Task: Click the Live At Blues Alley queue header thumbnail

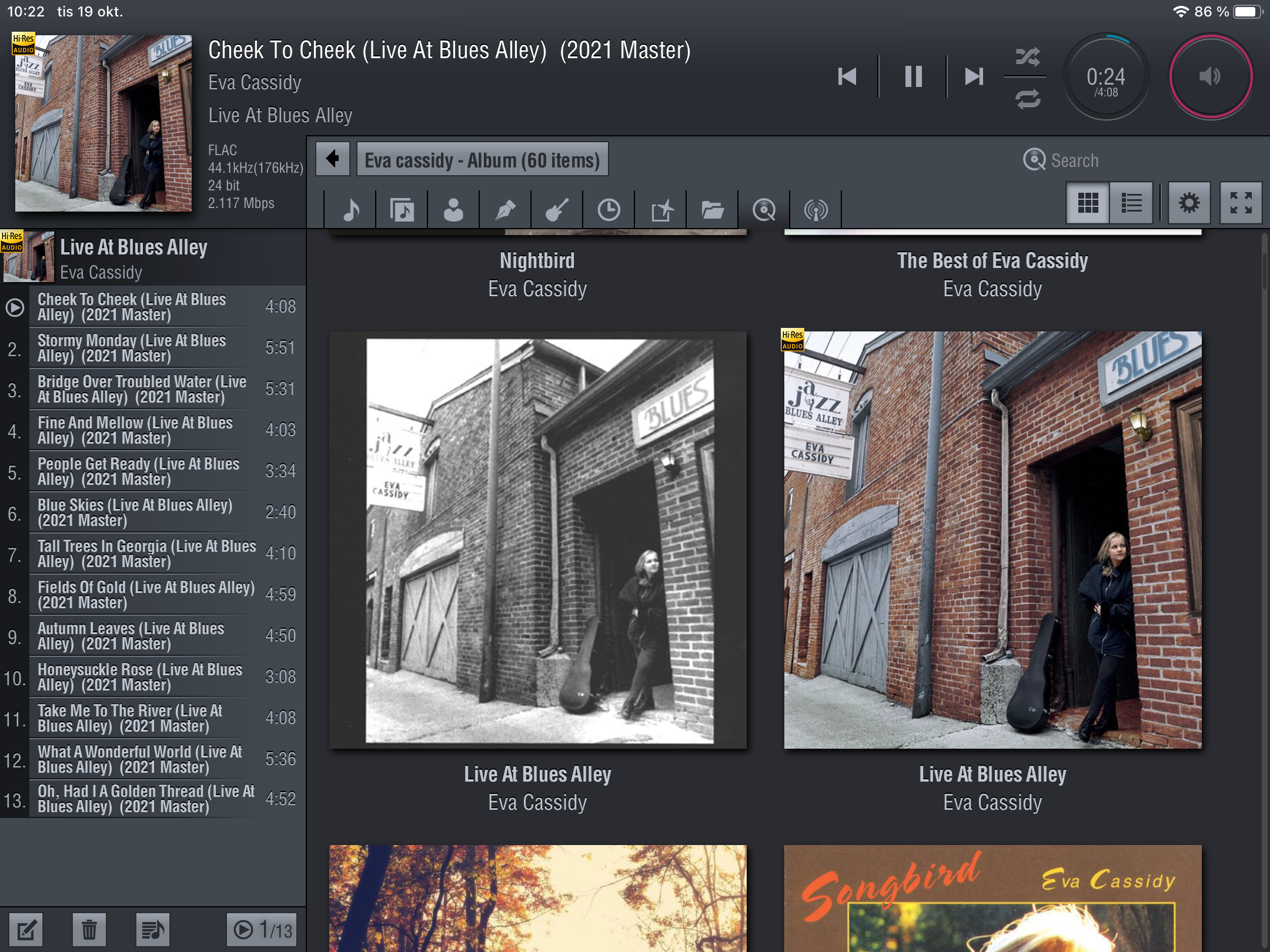Action: pos(28,257)
